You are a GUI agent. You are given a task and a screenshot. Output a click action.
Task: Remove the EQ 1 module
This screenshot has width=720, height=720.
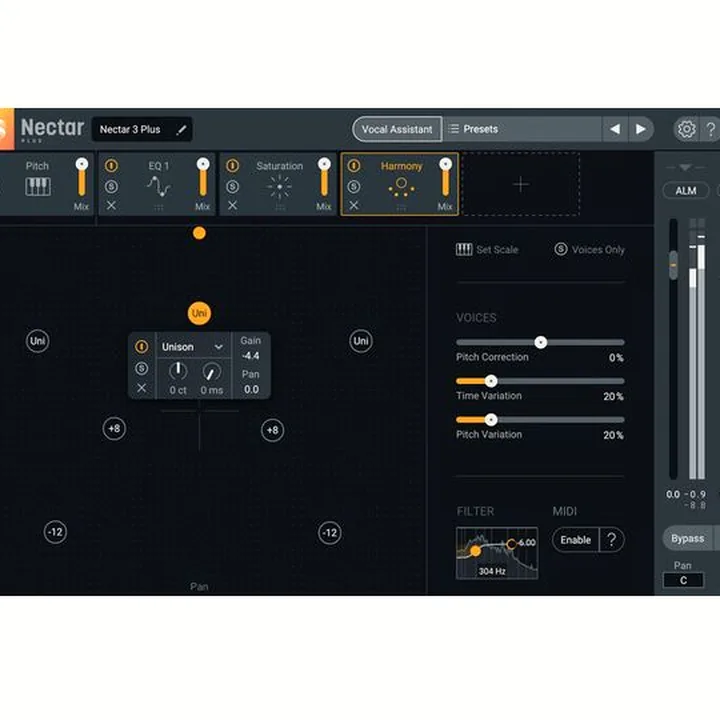click(111, 205)
